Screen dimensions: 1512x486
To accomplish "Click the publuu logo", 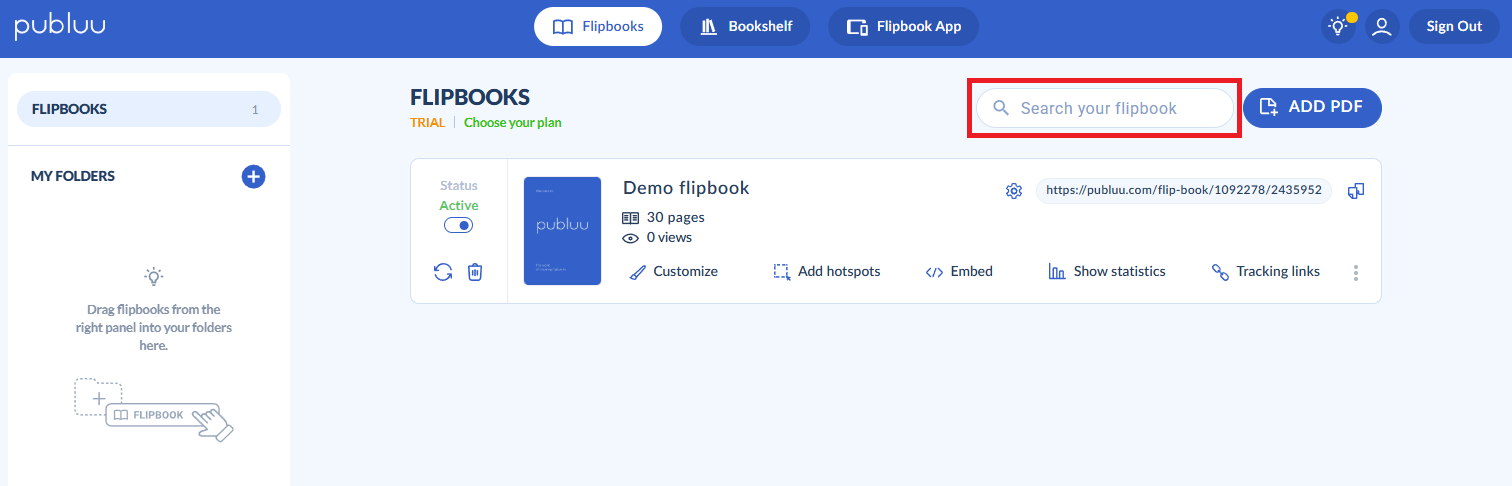I will coord(59,27).
